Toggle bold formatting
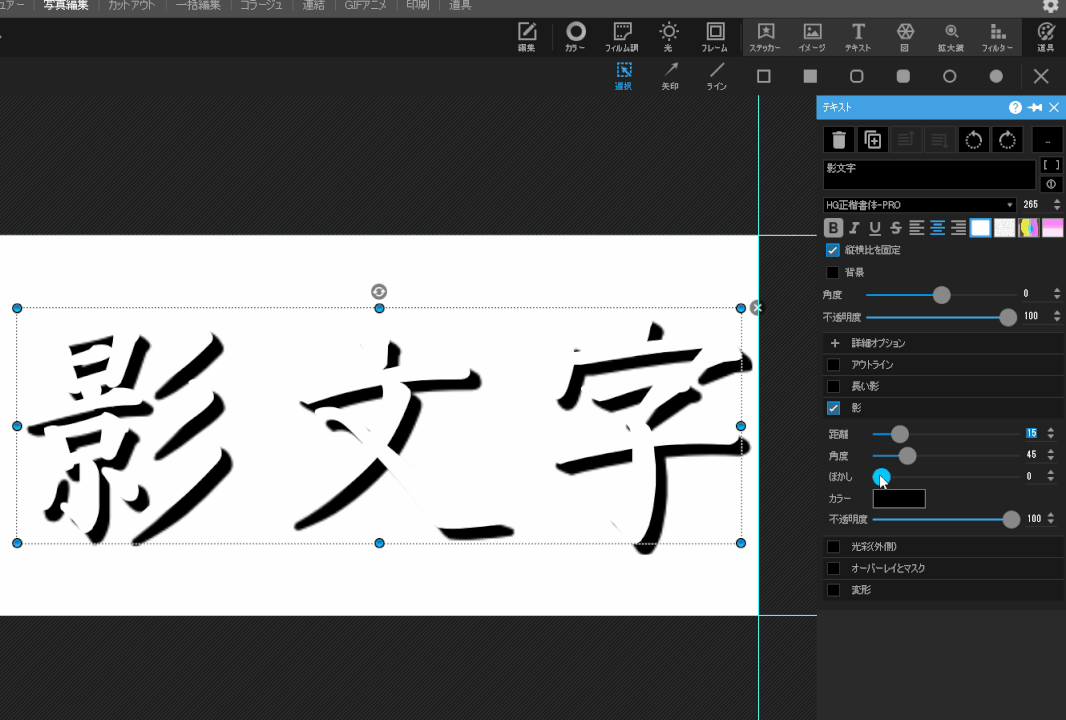Viewport: 1066px width, 720px height. (833, 228)
